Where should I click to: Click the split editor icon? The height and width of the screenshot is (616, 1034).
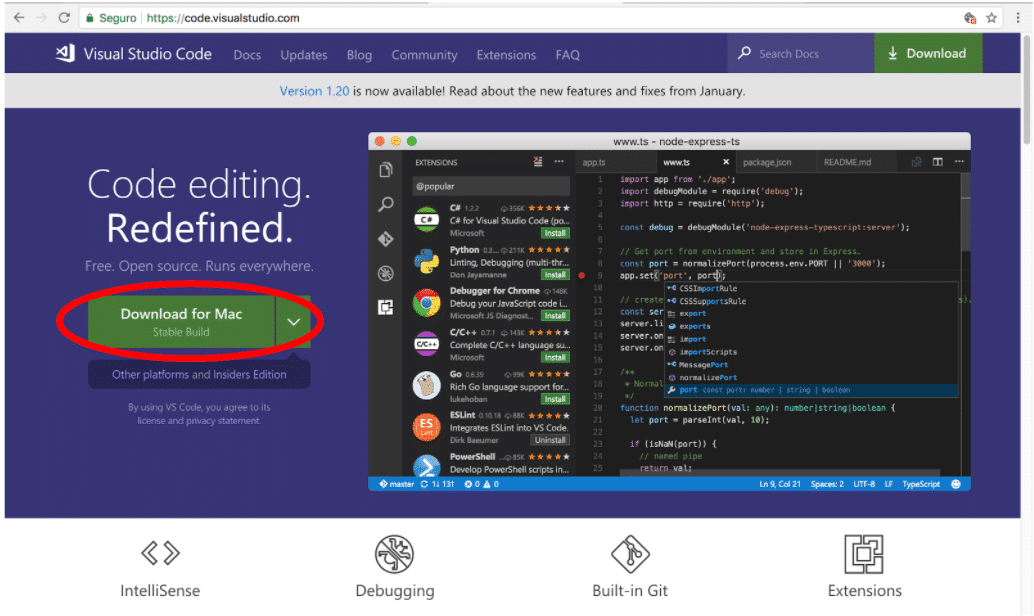point(937,162)
